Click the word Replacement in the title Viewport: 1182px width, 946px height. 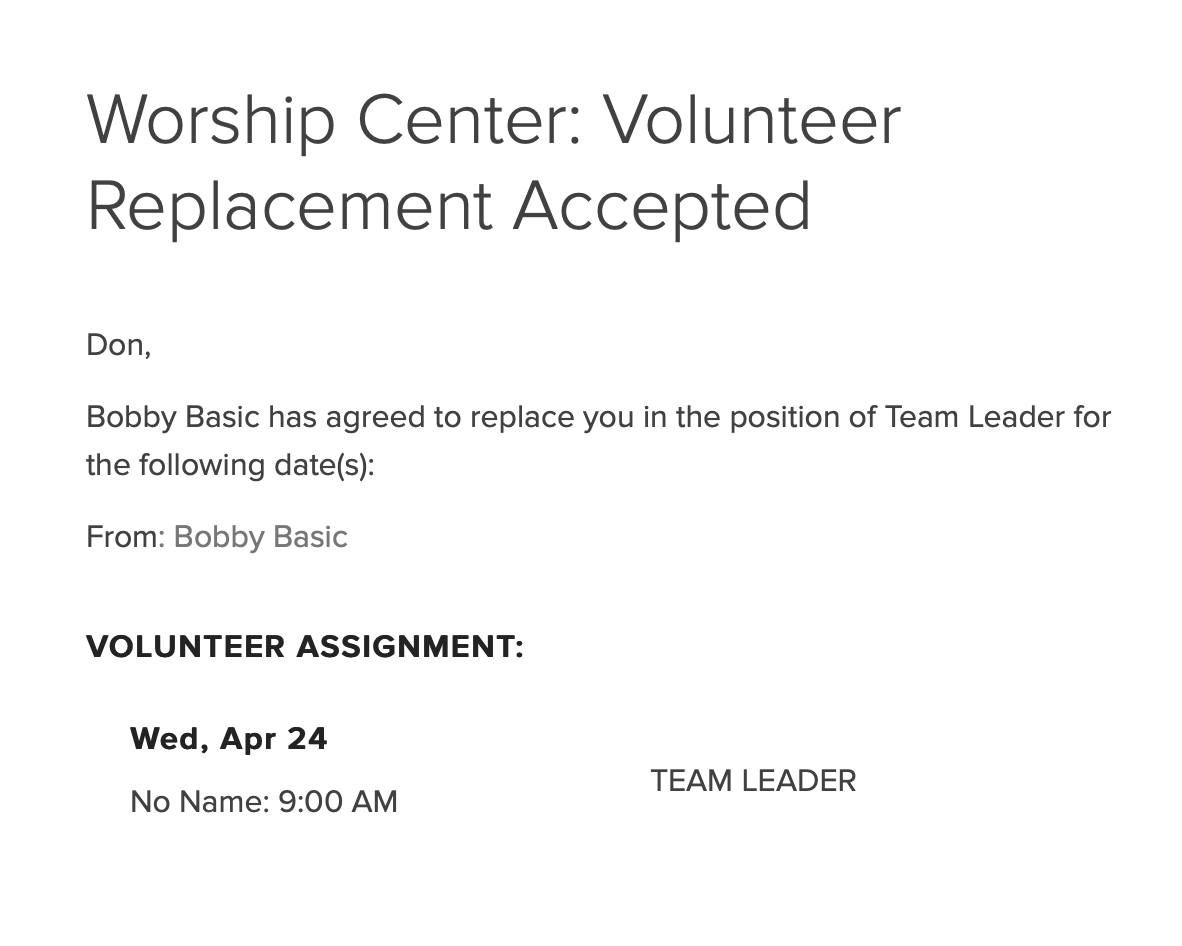289,206
